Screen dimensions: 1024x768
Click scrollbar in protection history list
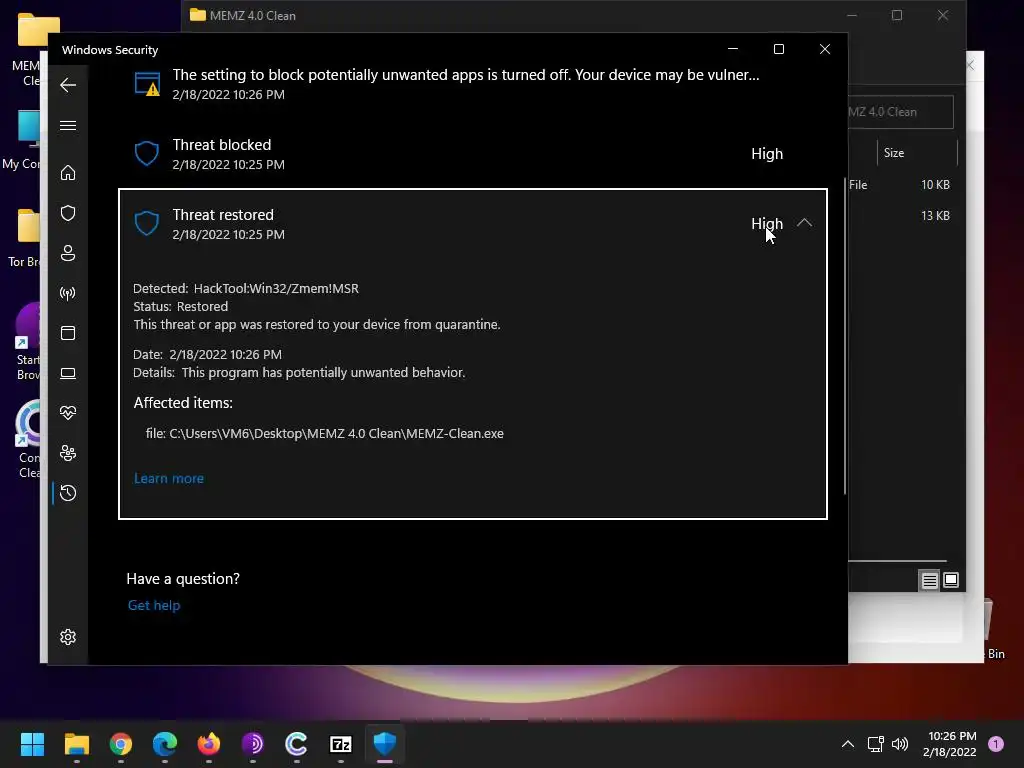pos(845,336)
